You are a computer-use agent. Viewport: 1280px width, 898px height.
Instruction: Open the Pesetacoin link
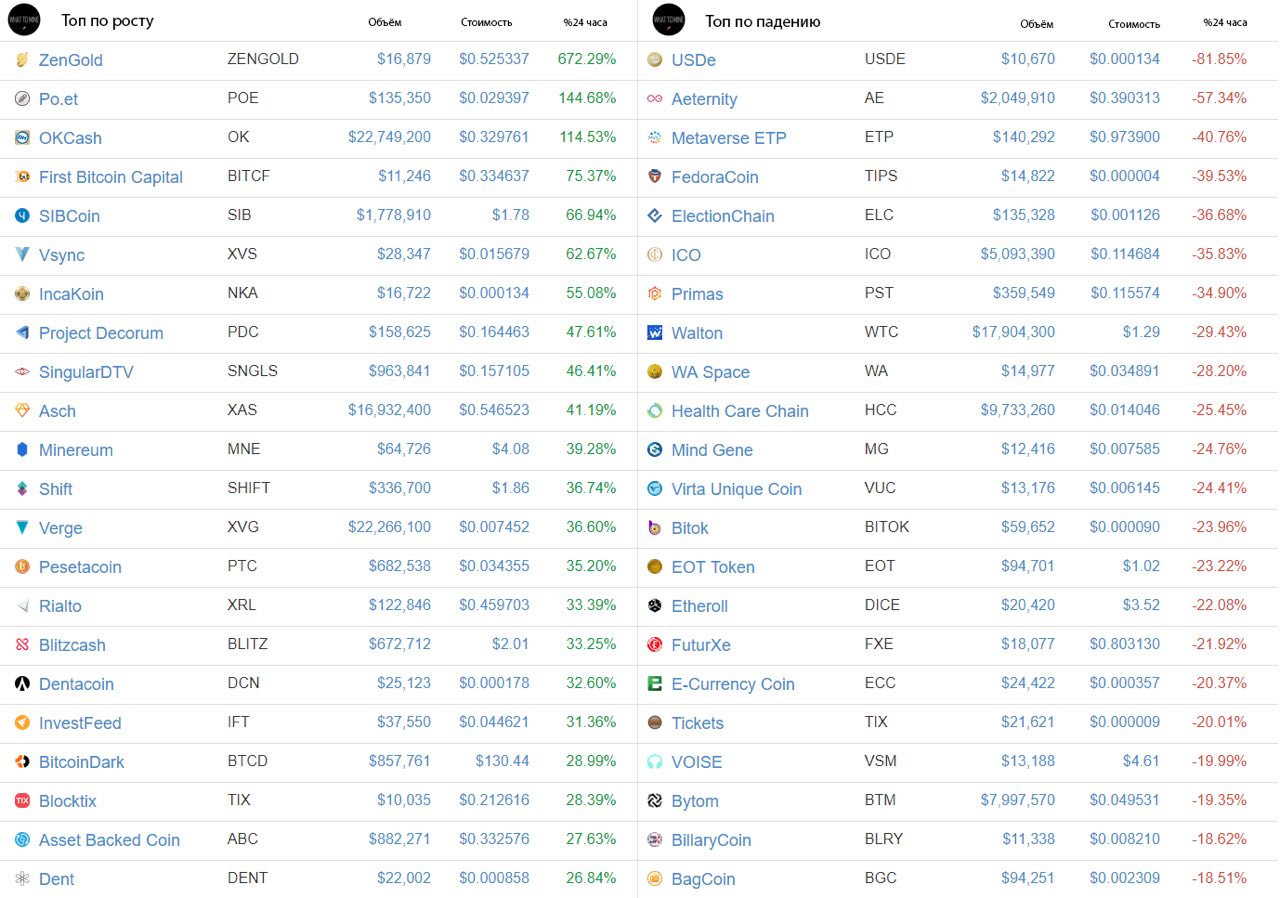tap(80, 567)
